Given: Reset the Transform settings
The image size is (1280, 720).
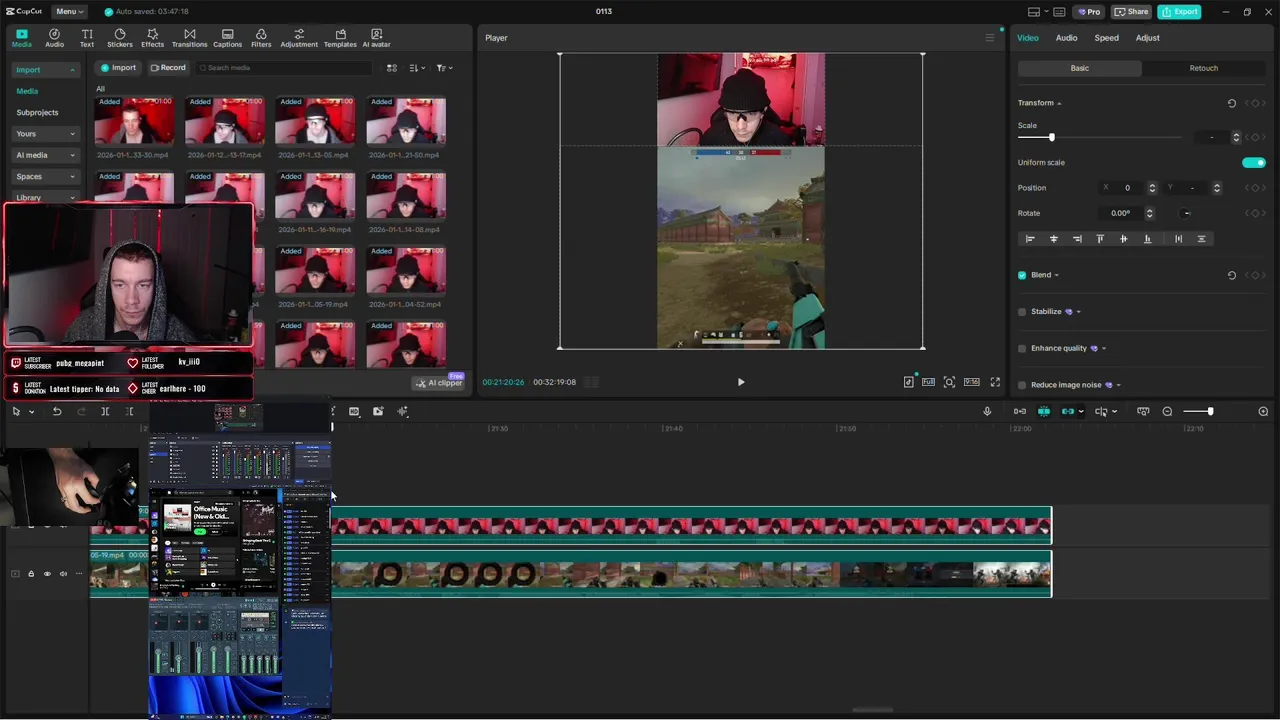Looking at the screenshot, I should 1231,103.
